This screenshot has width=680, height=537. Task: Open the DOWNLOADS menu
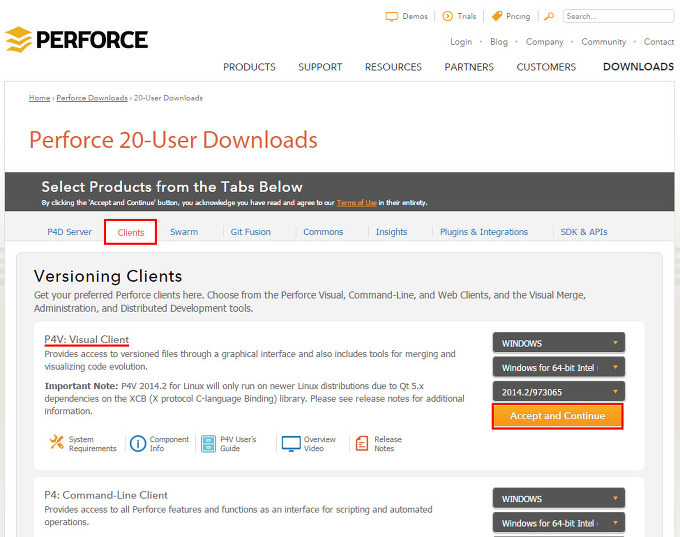pyautogui.click(x=638, y=67)
